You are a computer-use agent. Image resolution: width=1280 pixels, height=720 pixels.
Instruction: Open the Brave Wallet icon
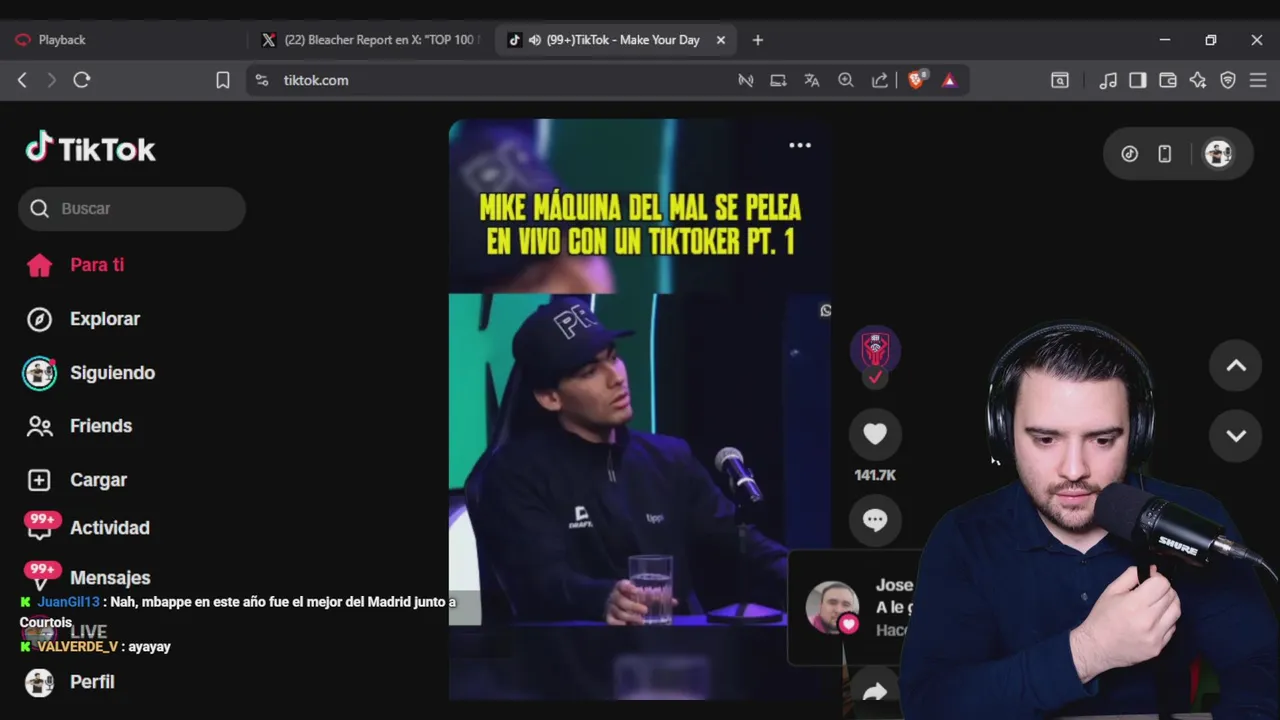[1168, 80]
